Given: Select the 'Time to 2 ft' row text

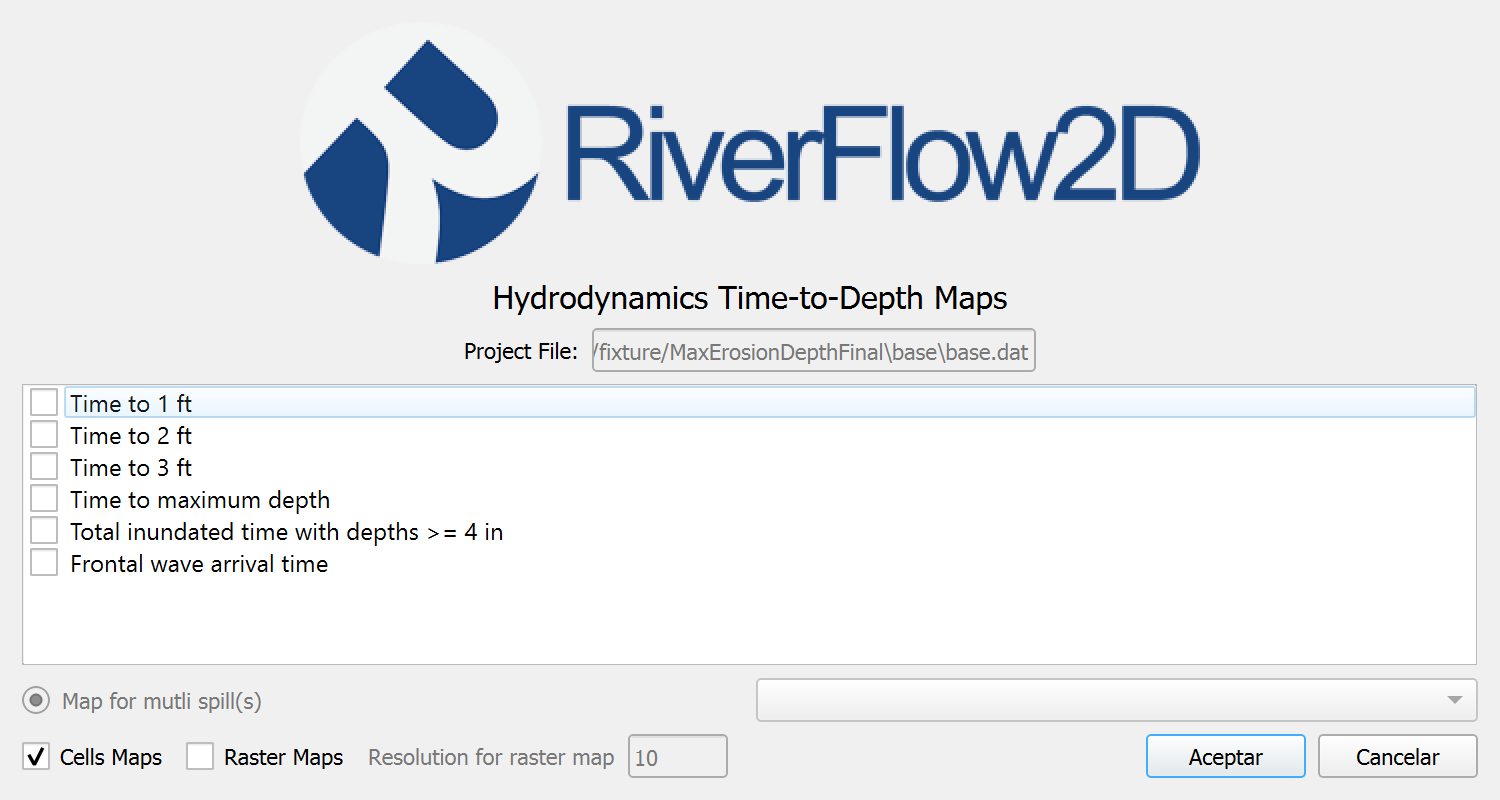Looking at the screenshot, I should click(x=131, y=436).
